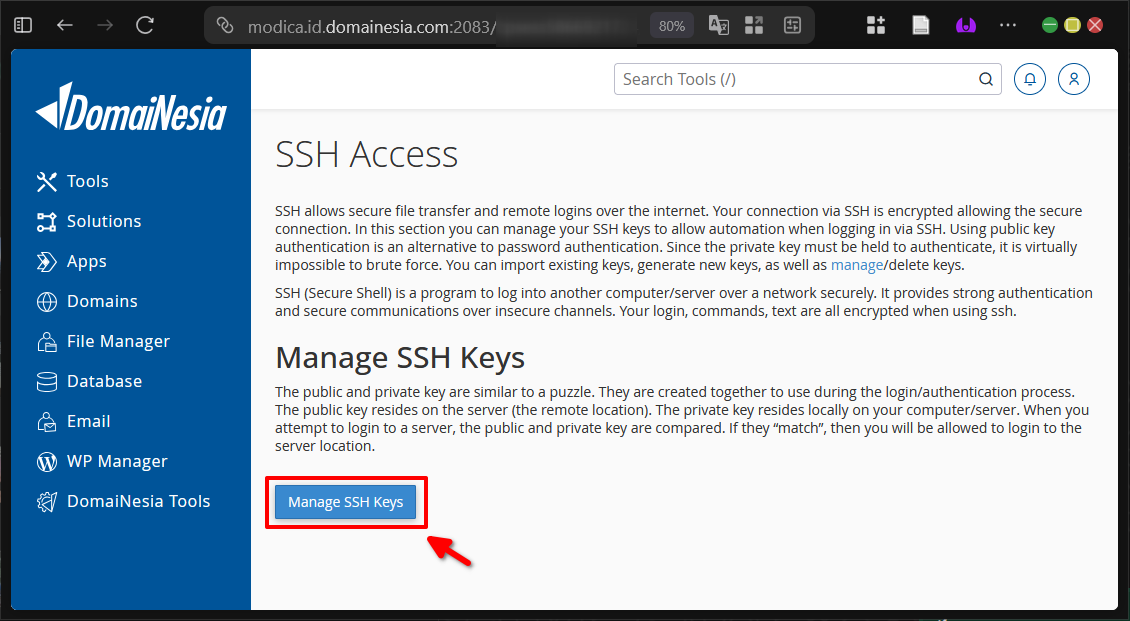The width and height of the screenshot is (1130, 621).
Task: Click the 80% zoom level indicator
Action: pos(672,26)
